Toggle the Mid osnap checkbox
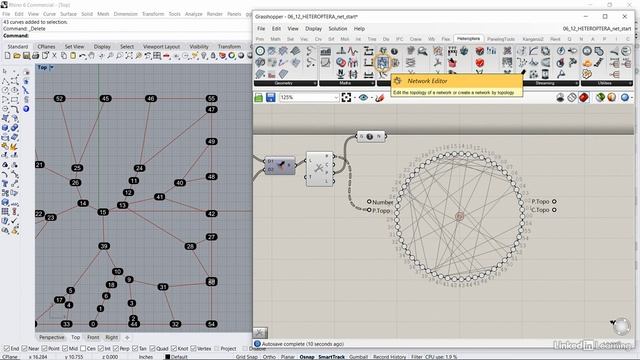 (65, 349)
